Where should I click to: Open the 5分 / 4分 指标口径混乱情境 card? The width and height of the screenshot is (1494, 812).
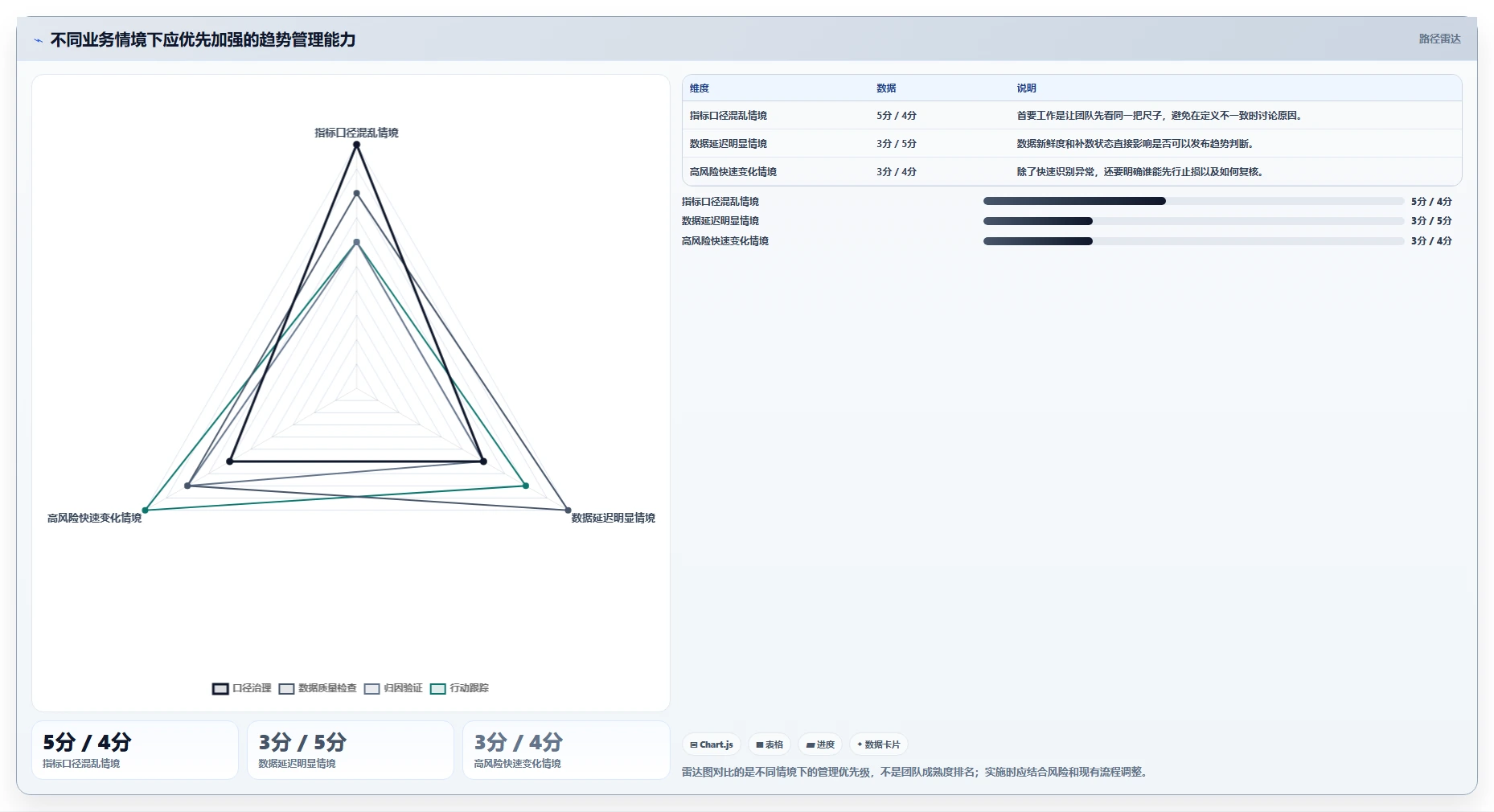(135, 750)
